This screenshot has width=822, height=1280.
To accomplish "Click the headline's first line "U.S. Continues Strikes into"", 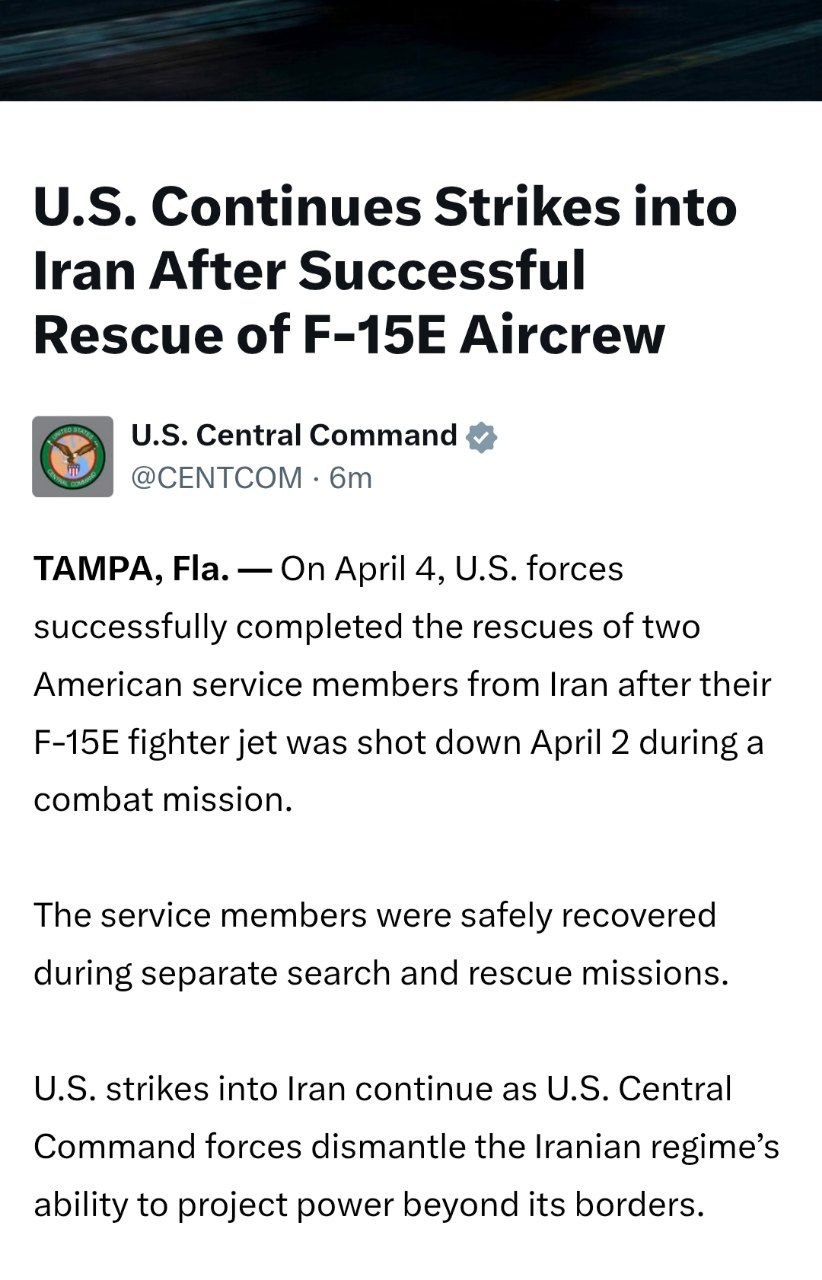I will [x=385, y=208].
